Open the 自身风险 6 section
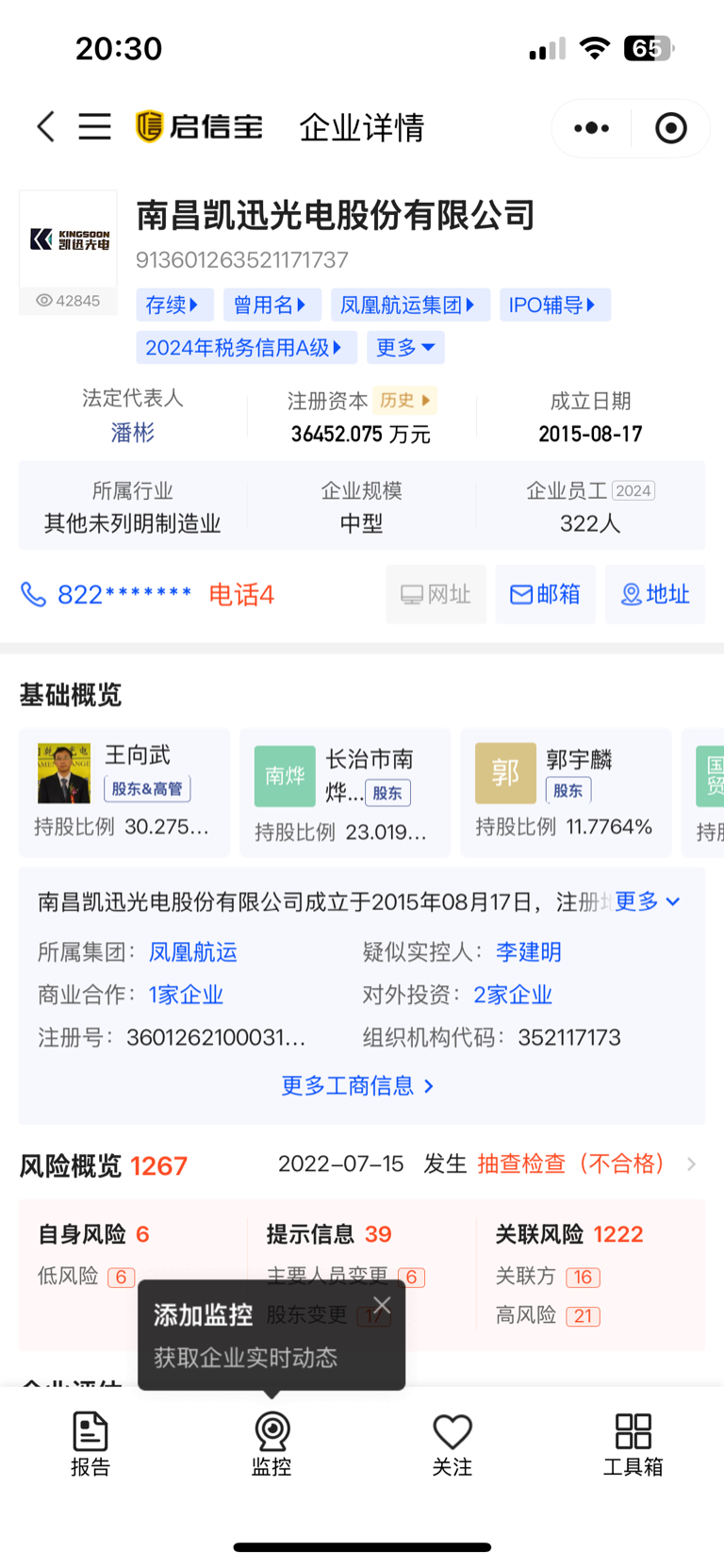Viewport: 724px width, 1568px height. tap(94, 1234)
